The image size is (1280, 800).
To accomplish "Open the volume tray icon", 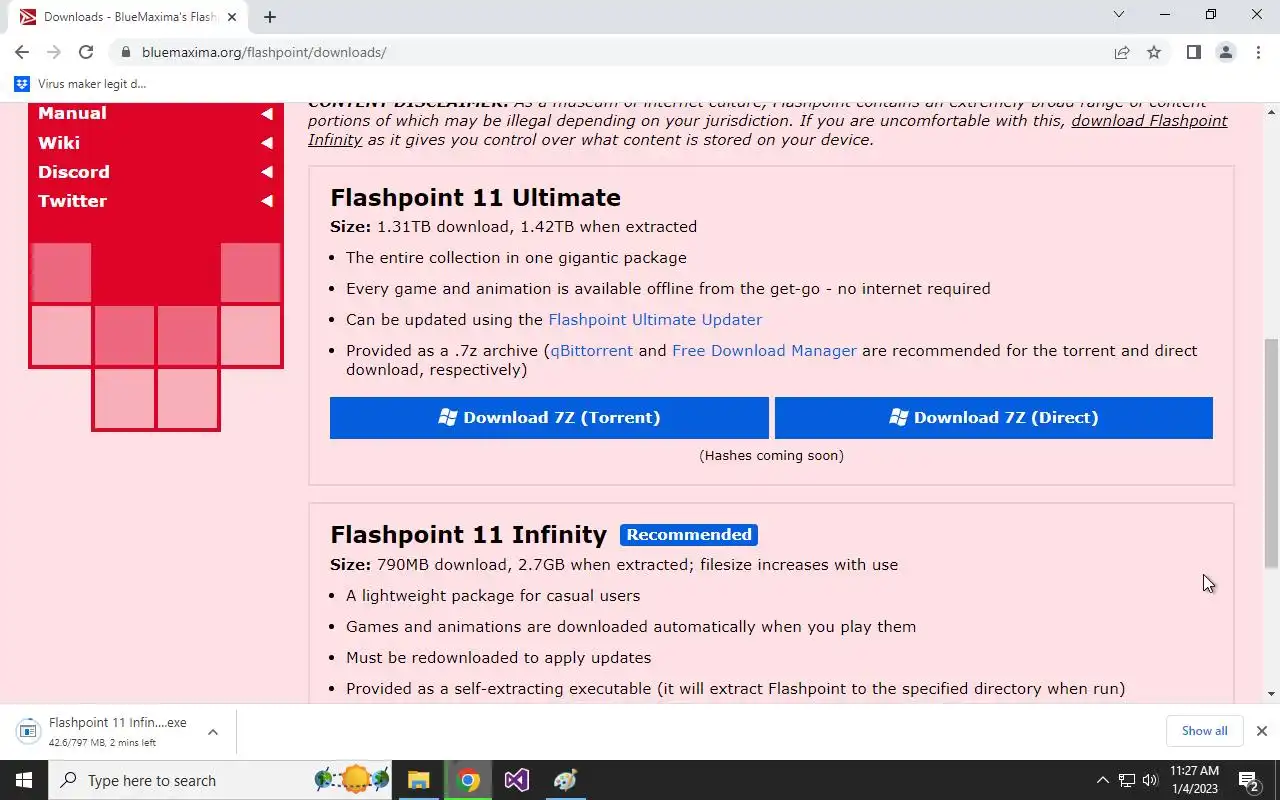I will pos(1150,780).
